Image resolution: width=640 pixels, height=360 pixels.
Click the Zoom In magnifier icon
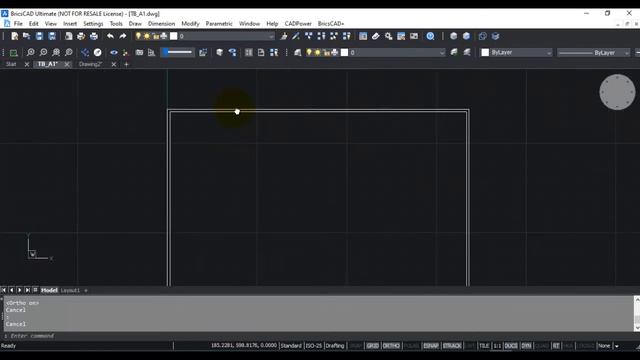31,52
